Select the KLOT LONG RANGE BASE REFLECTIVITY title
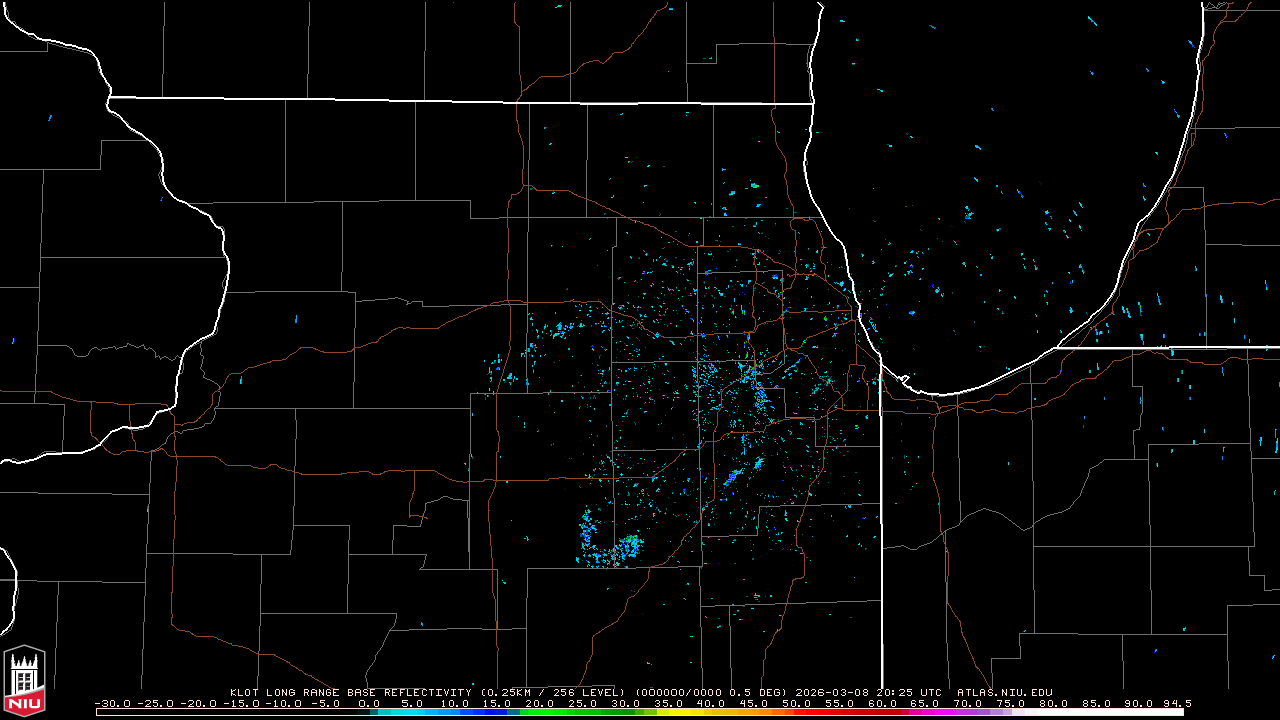Viewport: 1280px width, 720px height. coord(349,692)
